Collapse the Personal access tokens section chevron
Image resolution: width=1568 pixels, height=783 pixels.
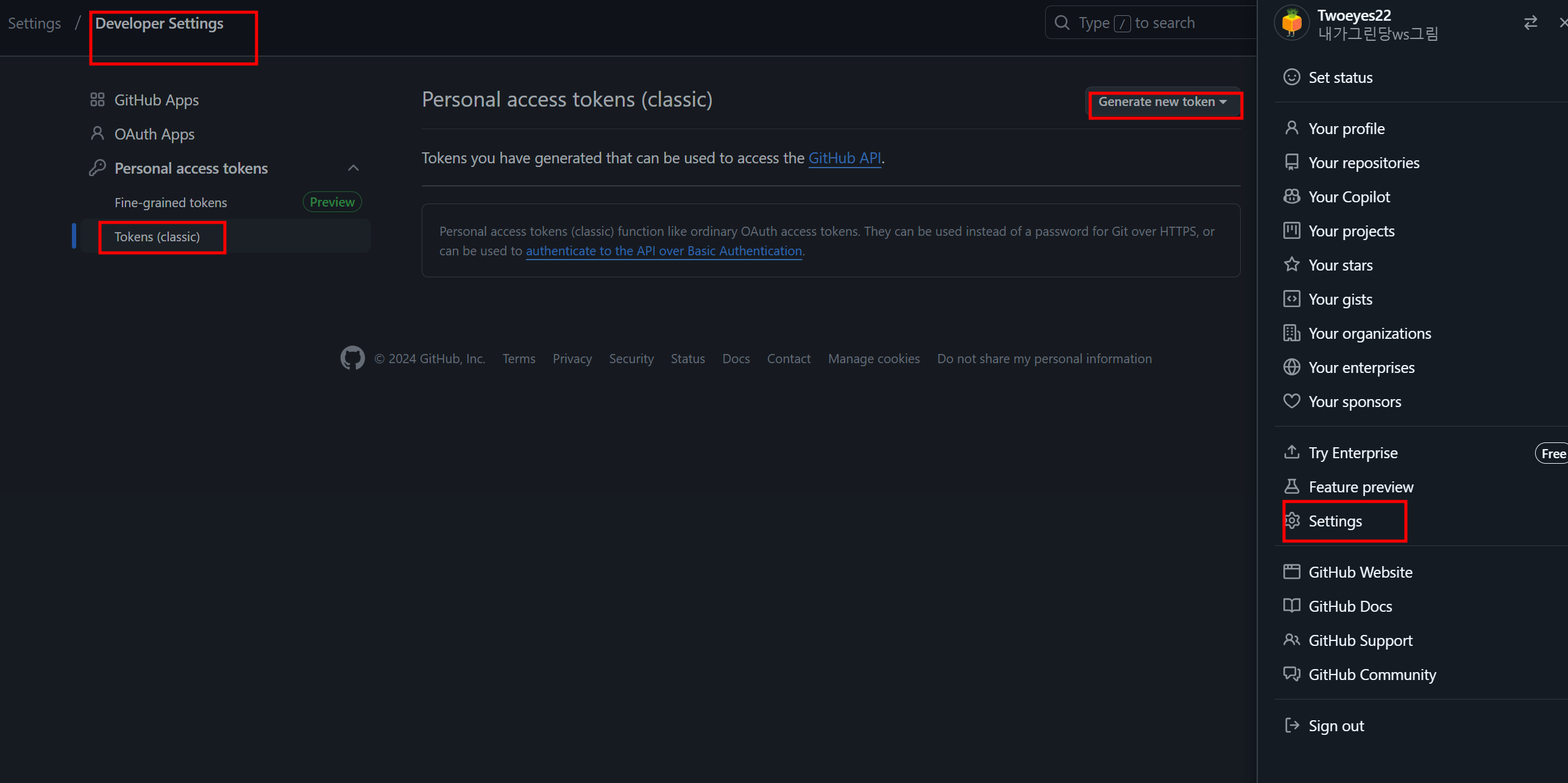pyautogui.click(x=353, y=168)
